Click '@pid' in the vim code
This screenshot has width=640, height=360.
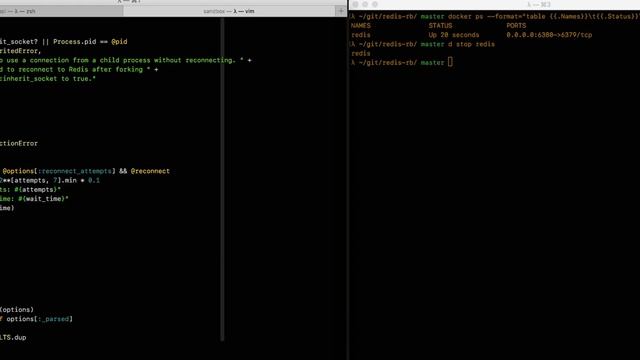pos(119,42)
